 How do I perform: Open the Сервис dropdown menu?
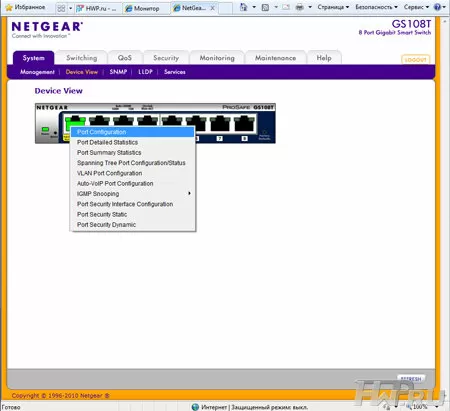(x=416, y=7)
